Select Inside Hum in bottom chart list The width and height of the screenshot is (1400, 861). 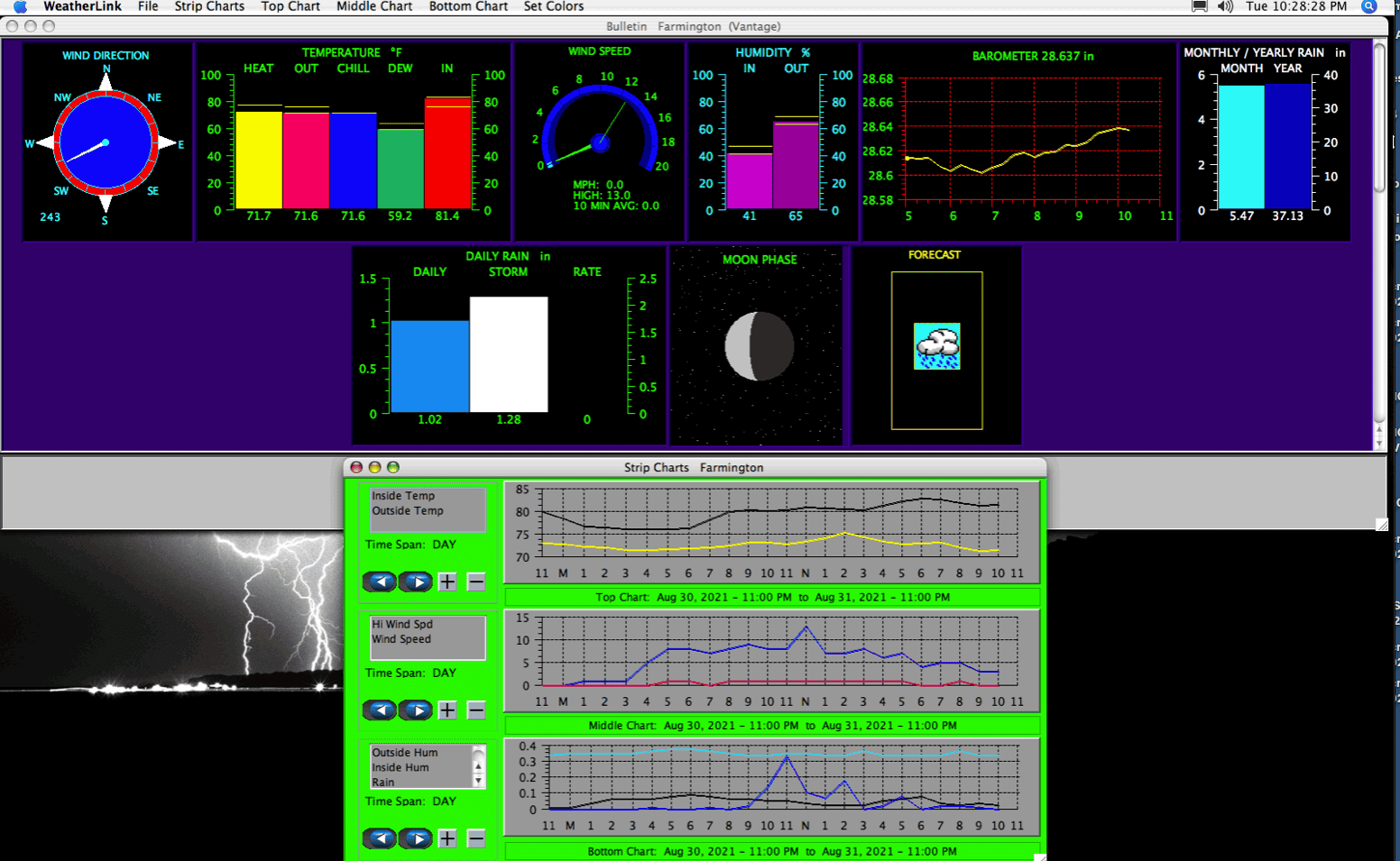421,767
